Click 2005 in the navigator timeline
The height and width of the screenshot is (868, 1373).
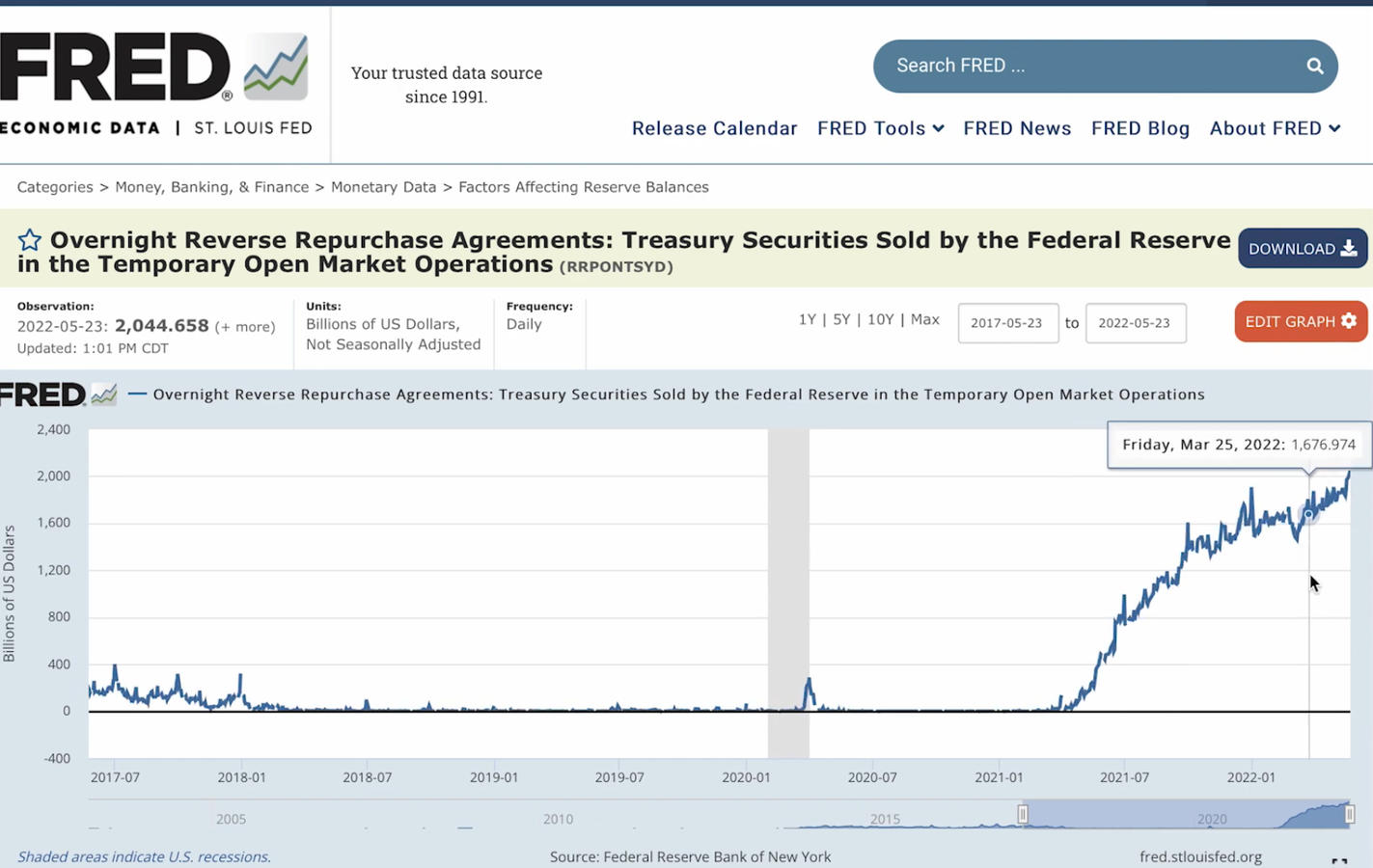(x=231, y=819)
